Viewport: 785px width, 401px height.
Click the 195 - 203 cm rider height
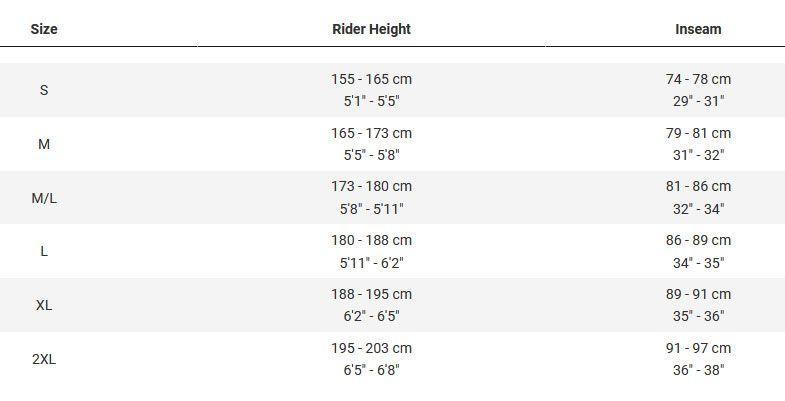pyautogui.click(x=371, y=348)
